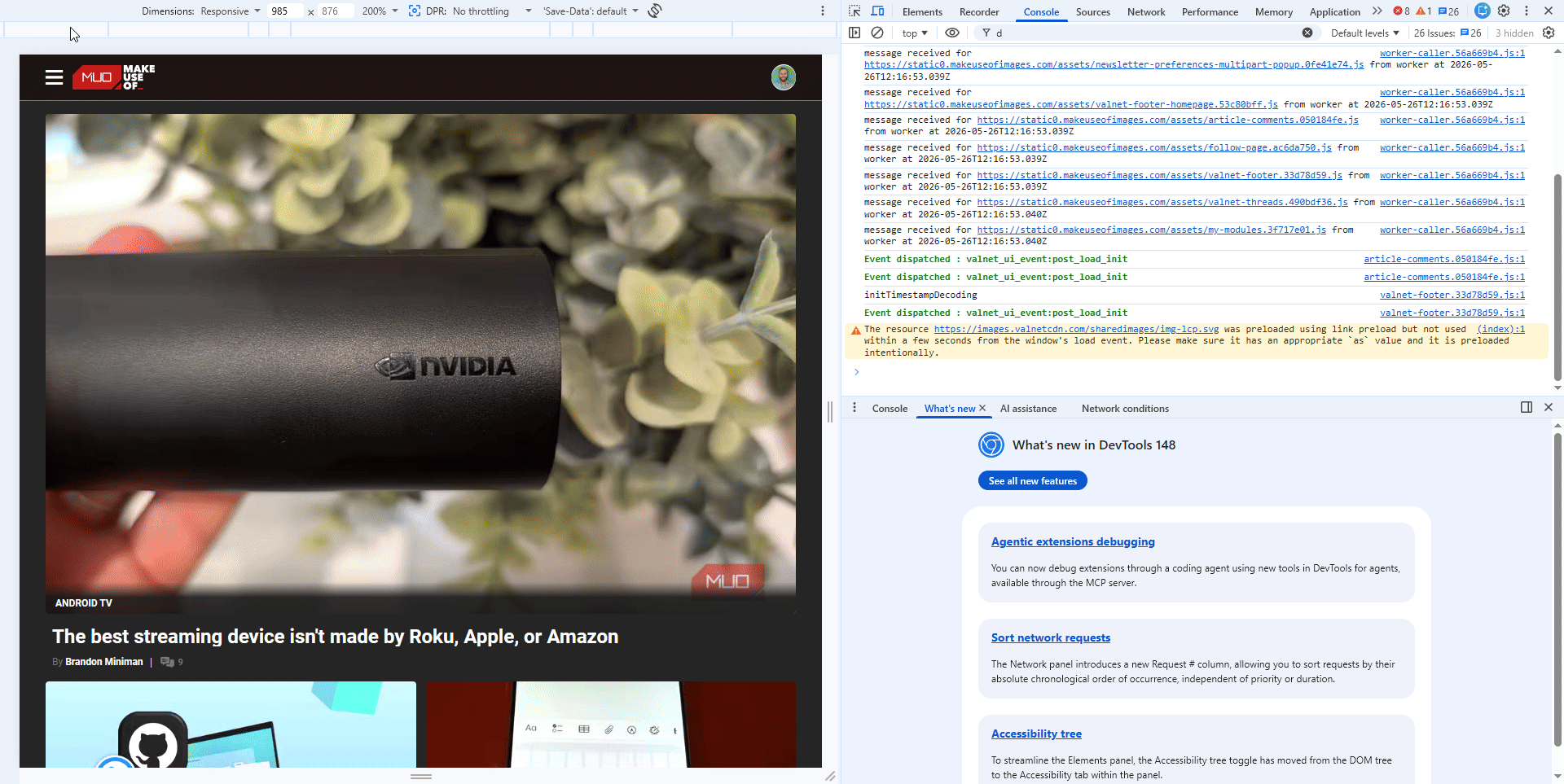Open the Save-Data default dropdown
Viewport: 1564px width, 784px height.
591,11
